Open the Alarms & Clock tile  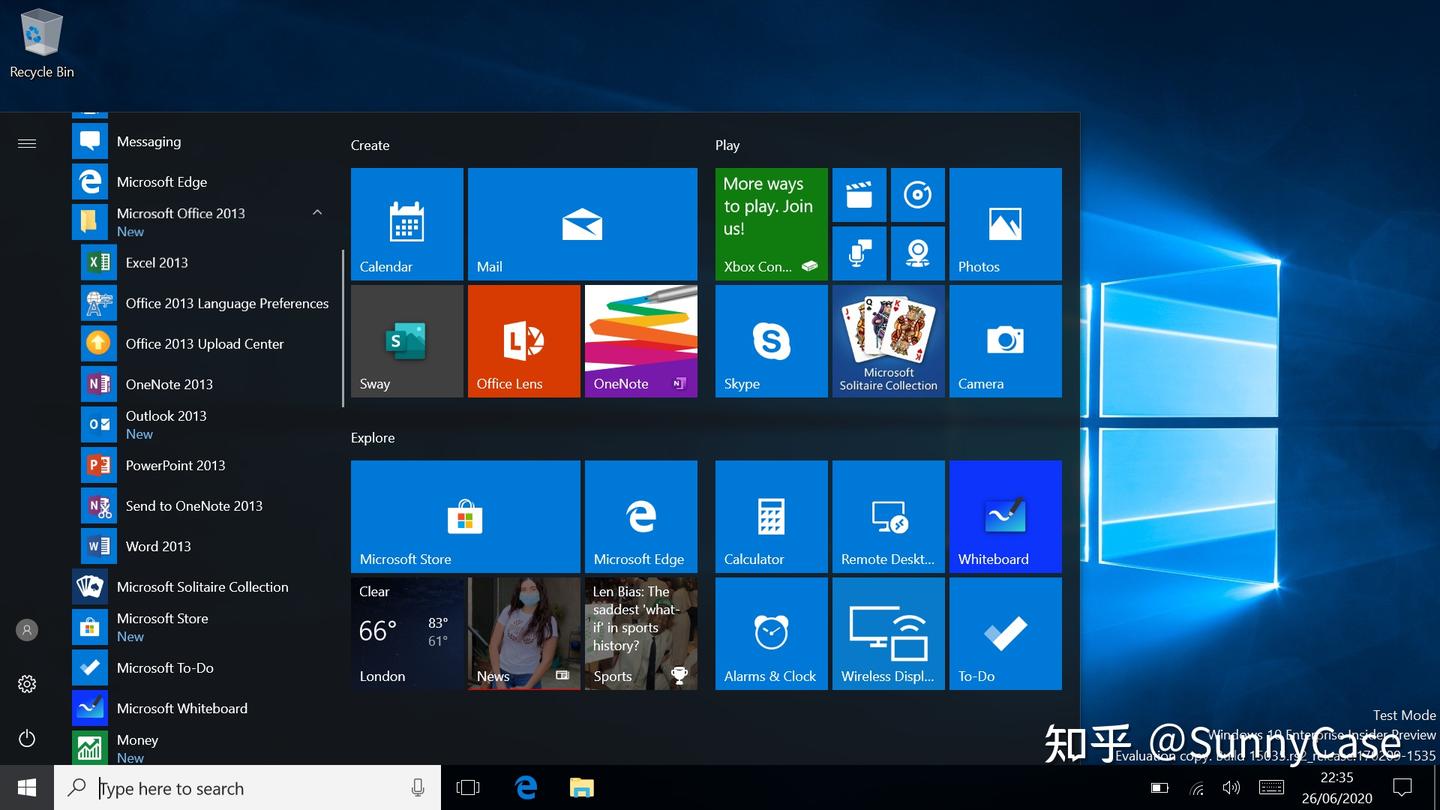pyautogui.click(x=770, y=633)
